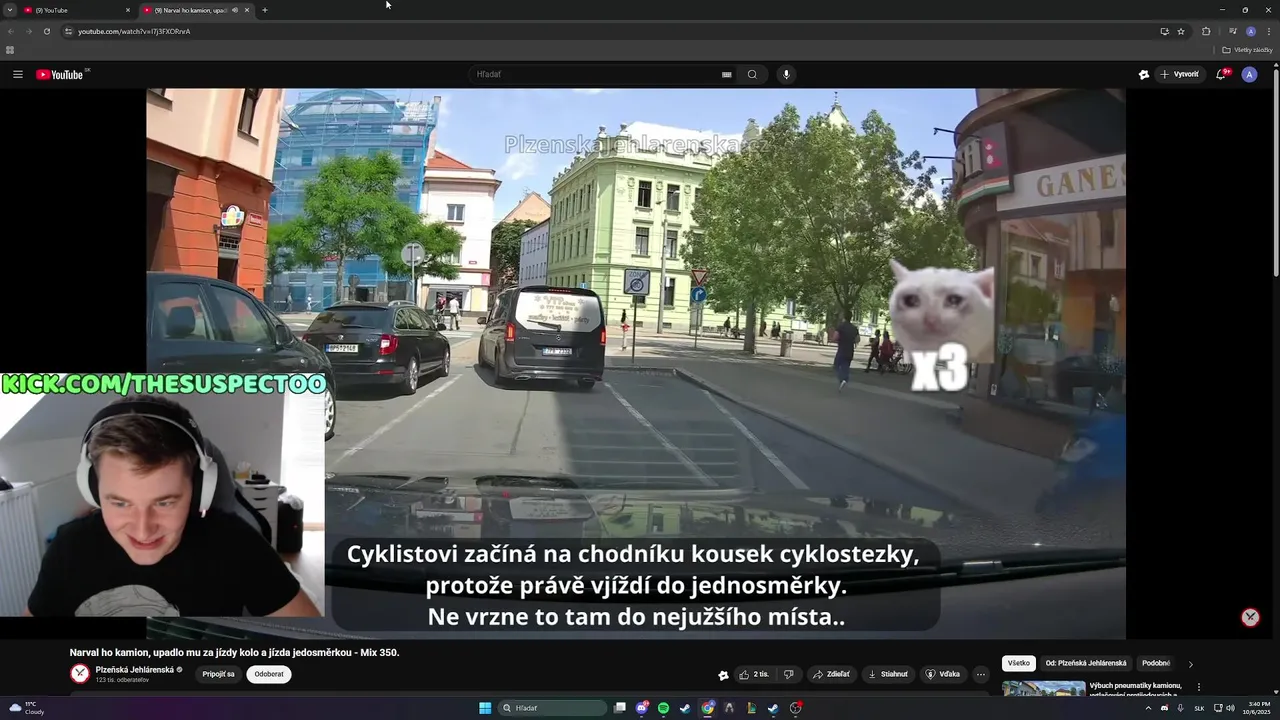Open options for 'Výbuch pneumatiky kamionu' video

(x=1198, y=687)
